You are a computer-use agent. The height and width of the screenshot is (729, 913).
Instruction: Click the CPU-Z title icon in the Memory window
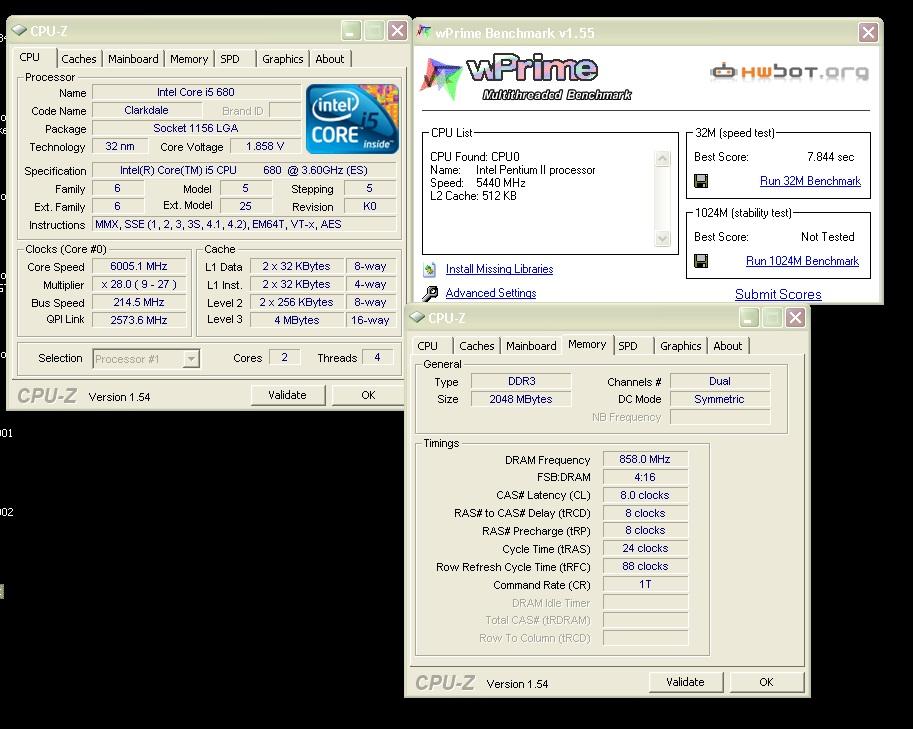(417, 317)
